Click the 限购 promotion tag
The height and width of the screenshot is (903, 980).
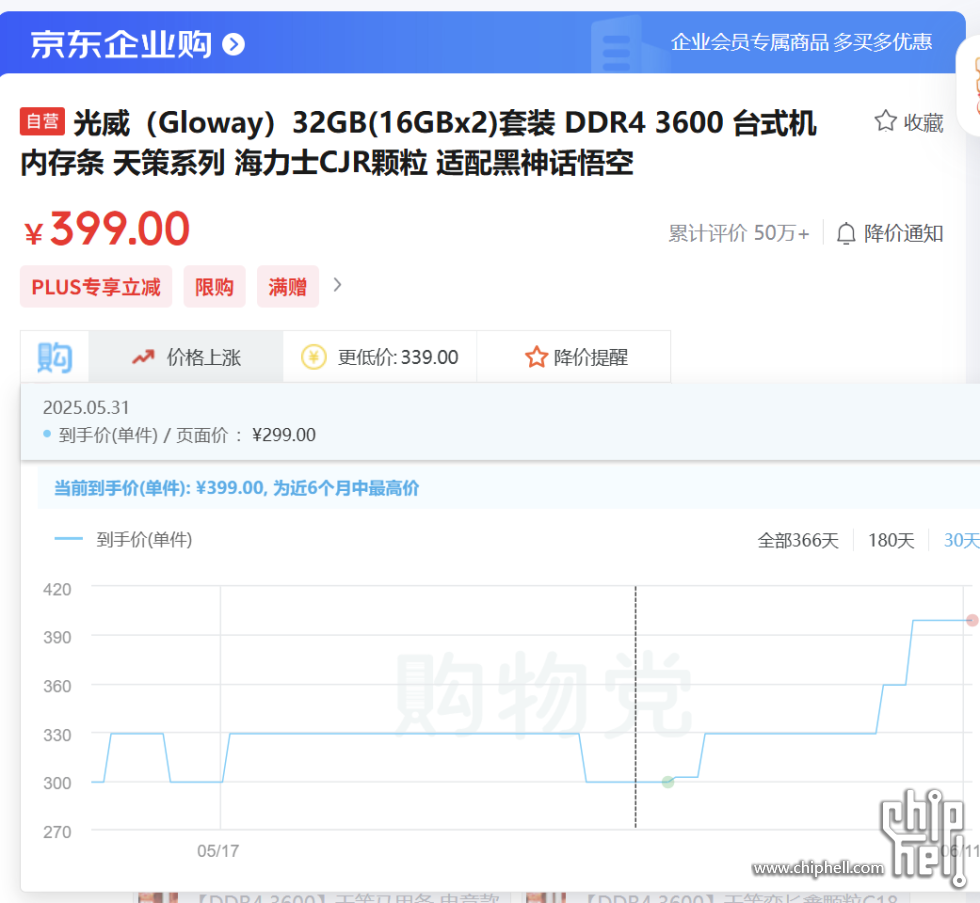(214, 287)
